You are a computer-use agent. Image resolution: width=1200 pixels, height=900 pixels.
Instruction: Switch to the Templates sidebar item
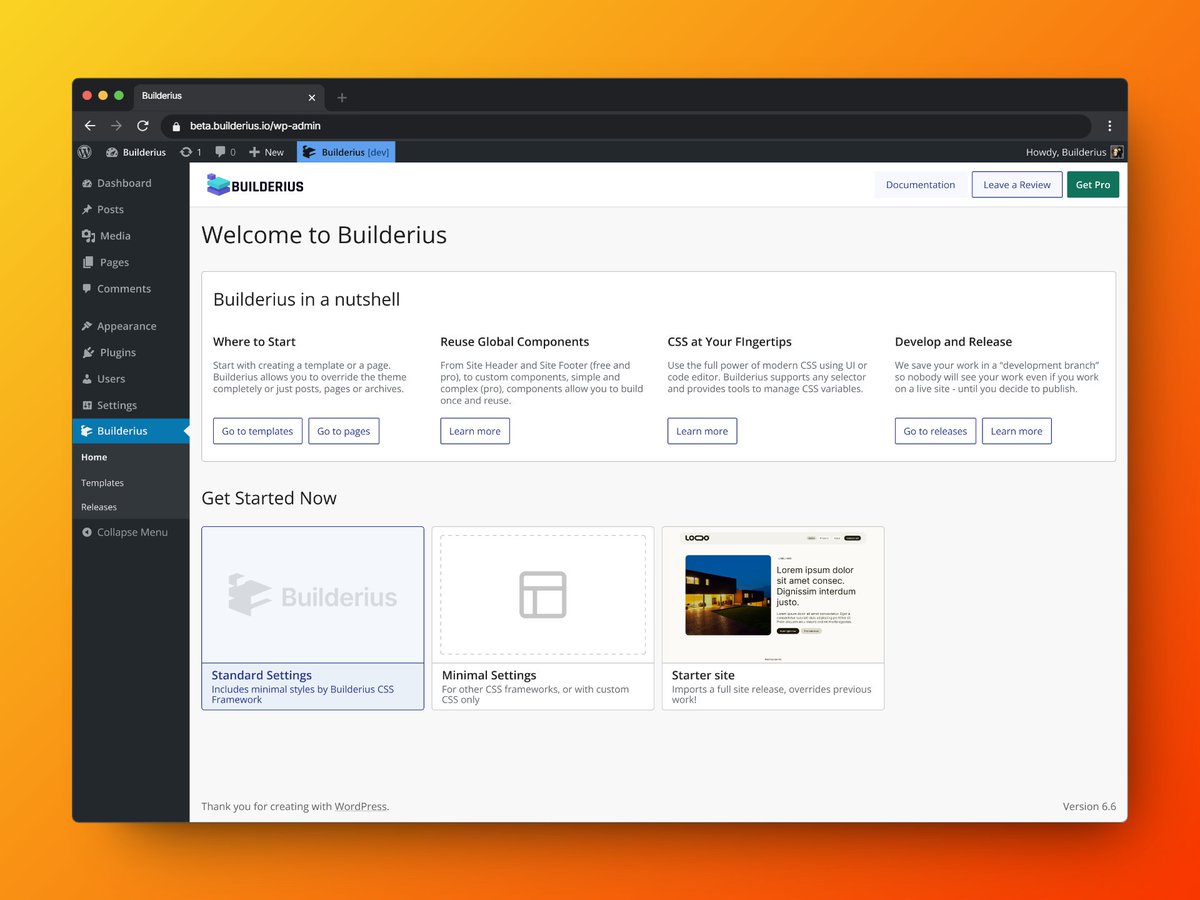pyautogui.click(x=102, y=482)
